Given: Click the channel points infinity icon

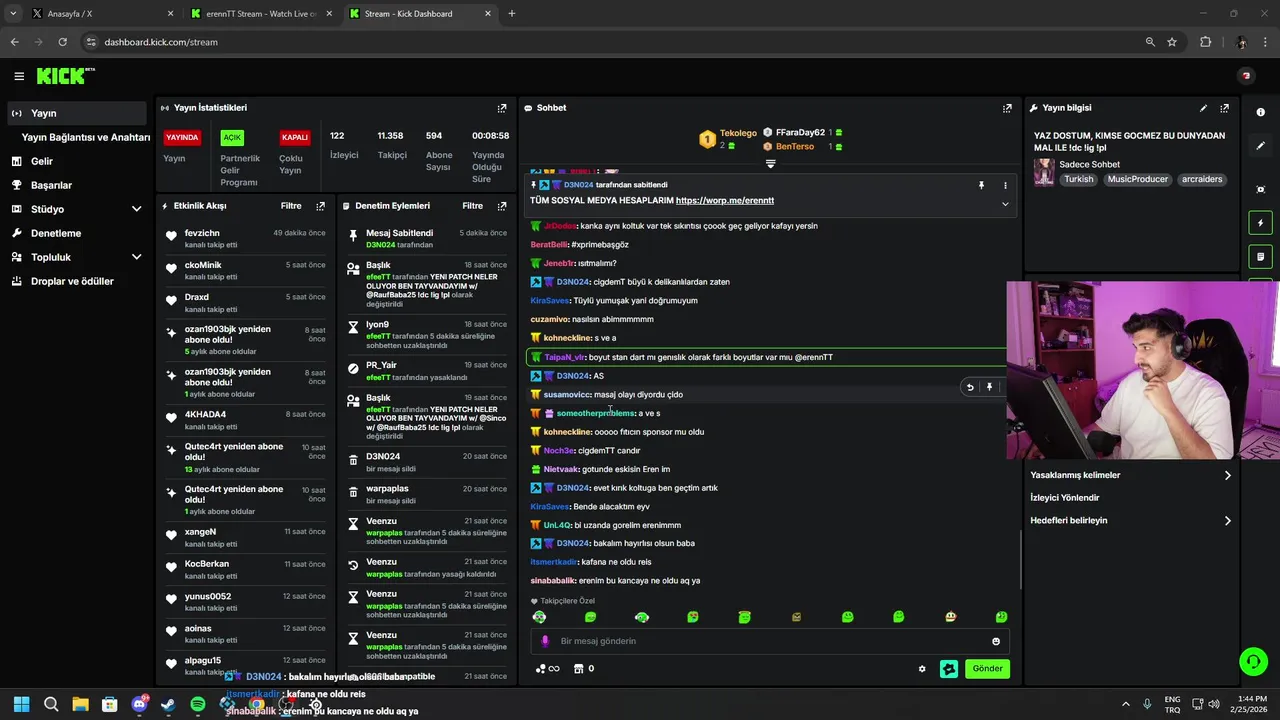Looking at the screenshot, I should [x=548, y=669].
